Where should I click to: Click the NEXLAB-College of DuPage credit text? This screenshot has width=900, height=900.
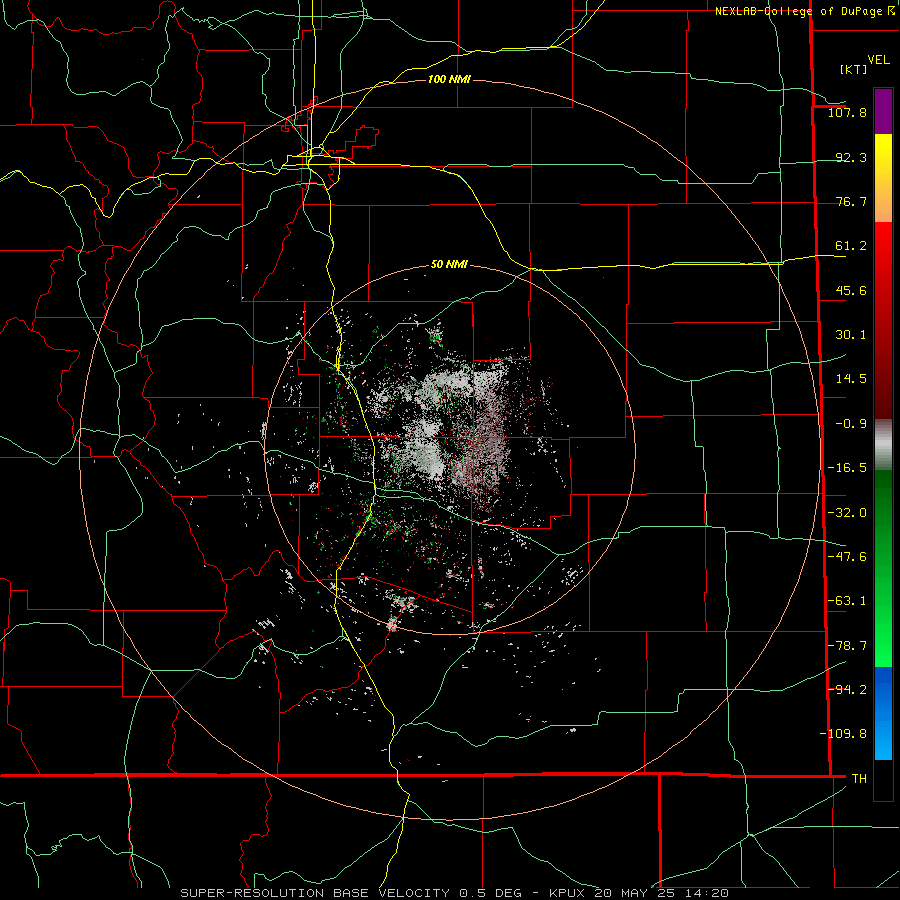click(x=804, y=11)
